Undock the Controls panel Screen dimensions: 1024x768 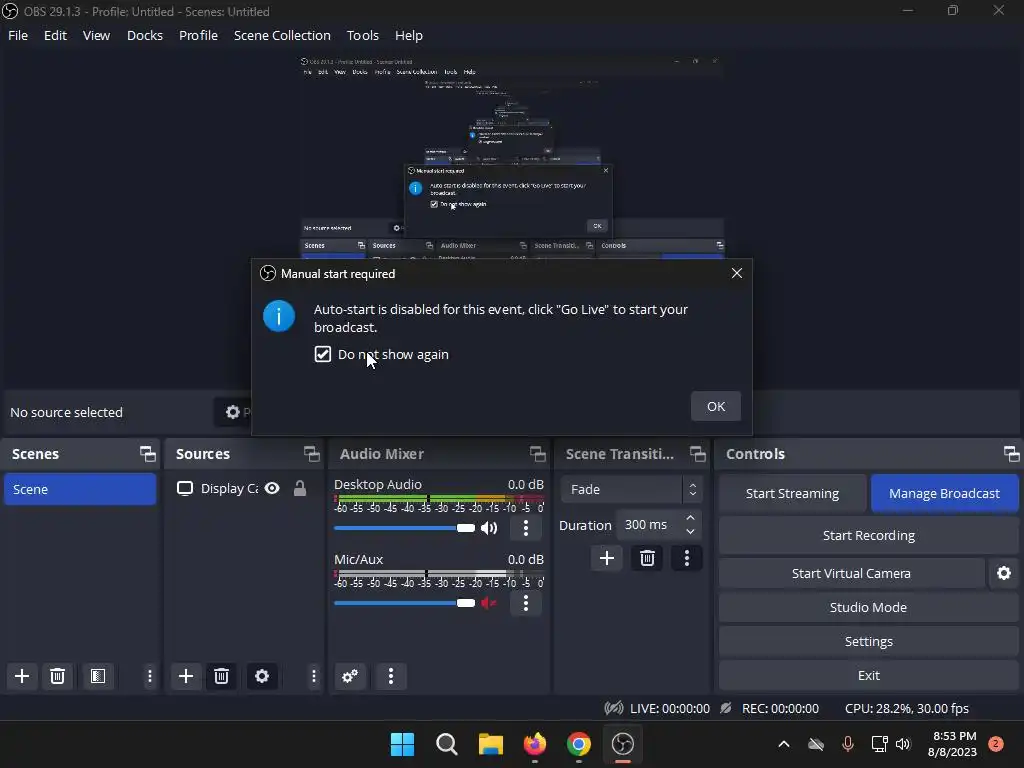point(1012,454)
